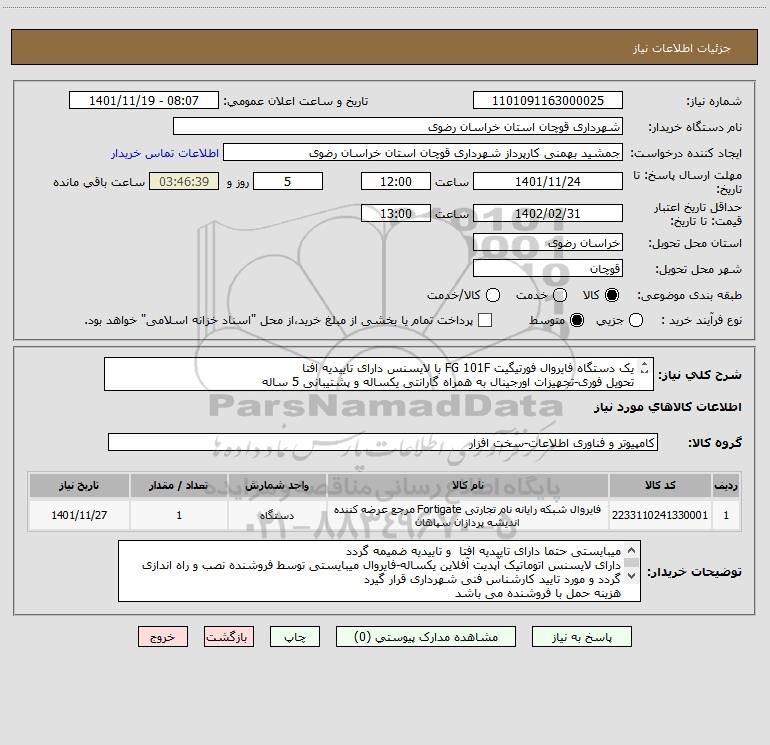Click the واحد شمارش column header
Image resolution: width=770 pixels, height=745 pixels.
click(277, 485)
